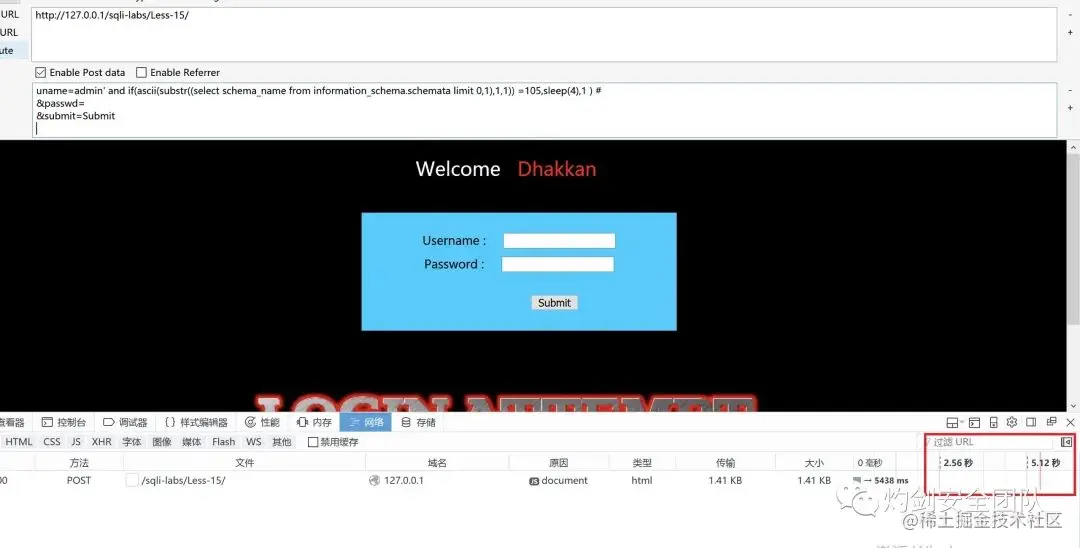This screenshot has width=1080, height=548.
Task: Click inside the Post data text area
Action: coord(543,110)
